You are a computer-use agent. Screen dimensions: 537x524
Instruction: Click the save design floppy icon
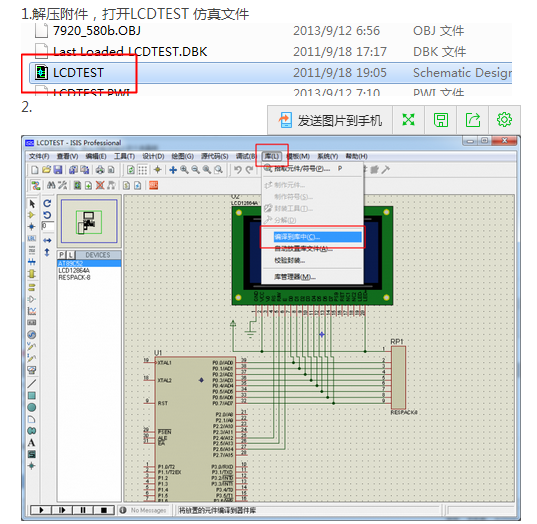pos(58,170)
